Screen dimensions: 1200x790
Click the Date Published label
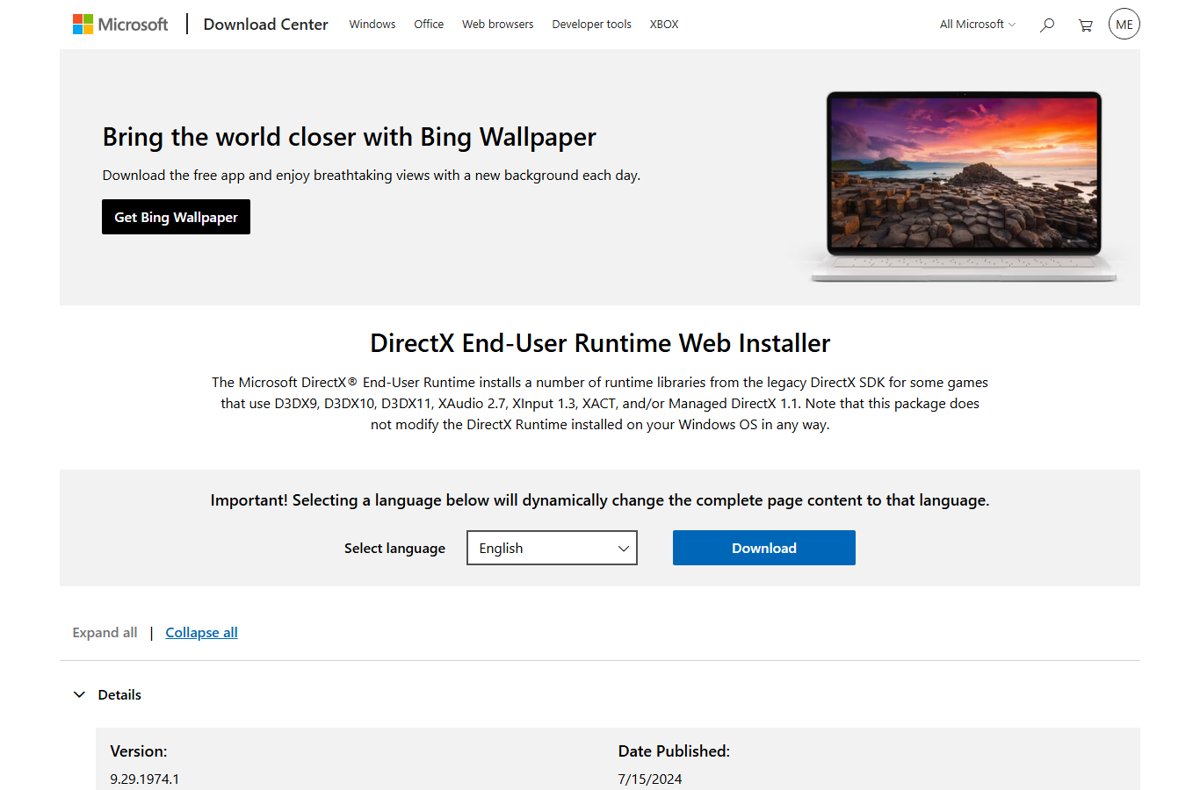[674, 751]
